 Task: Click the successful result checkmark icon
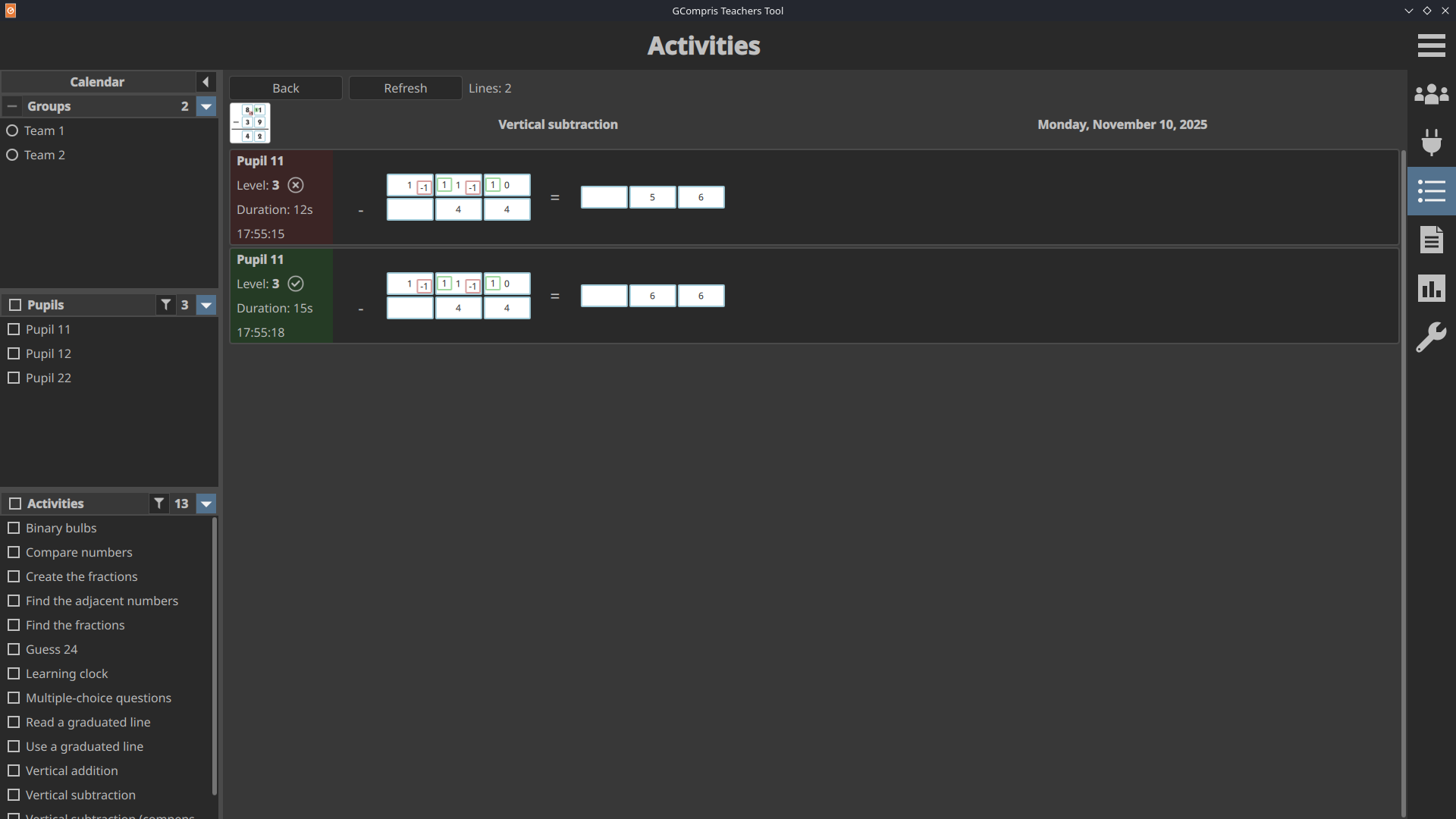click(x=296, y=284)
